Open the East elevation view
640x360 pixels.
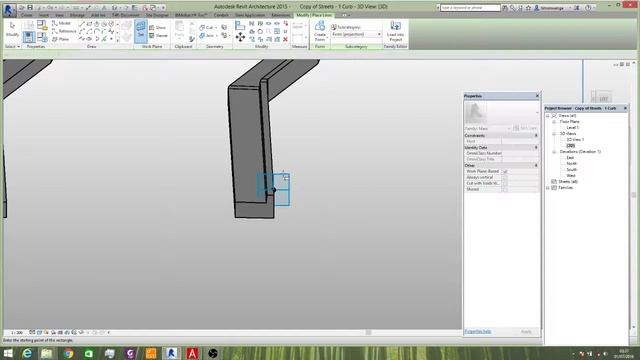pos(570,158)
